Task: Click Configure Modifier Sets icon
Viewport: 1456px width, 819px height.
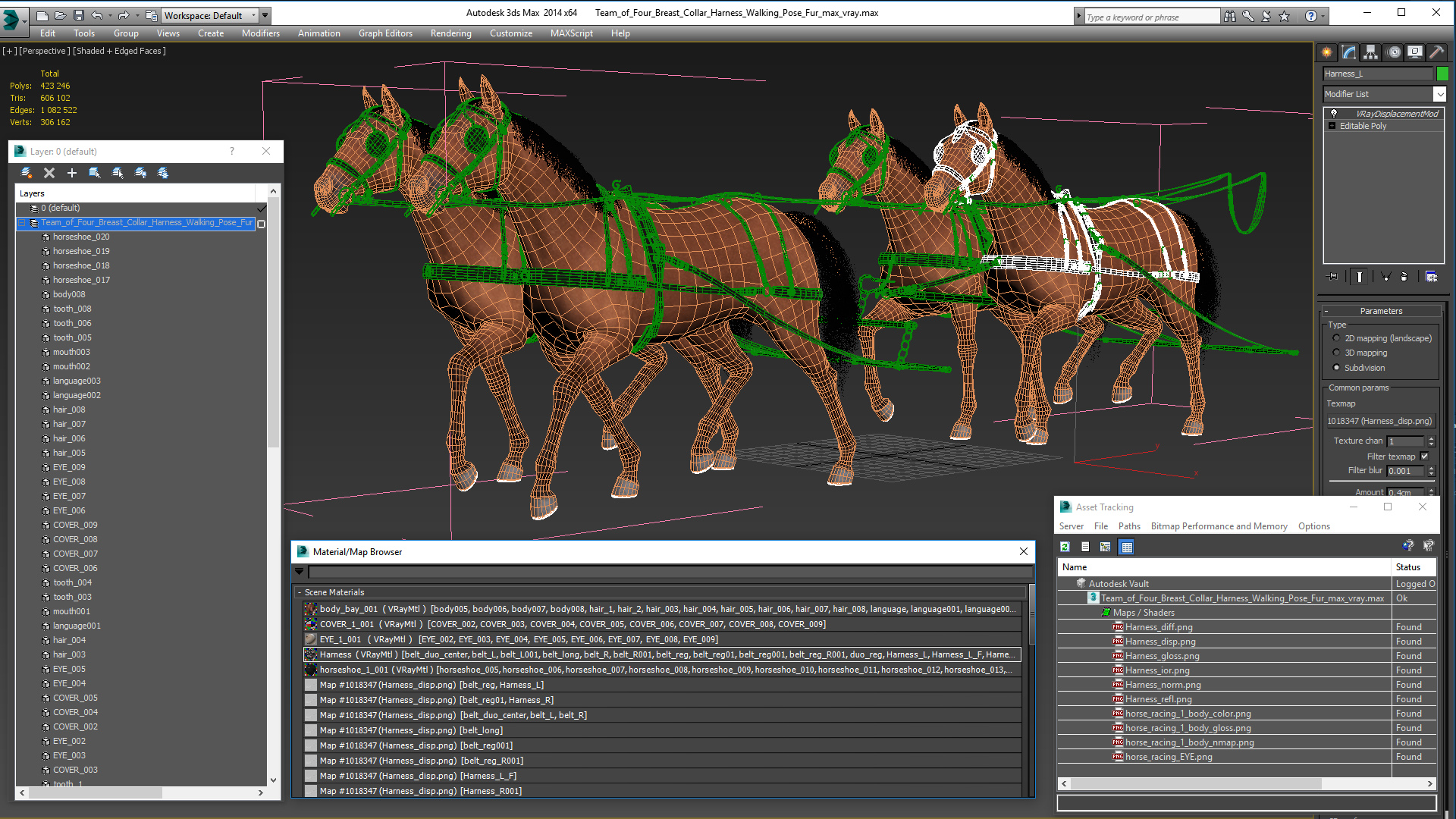Action: [x=1431, y=277]
